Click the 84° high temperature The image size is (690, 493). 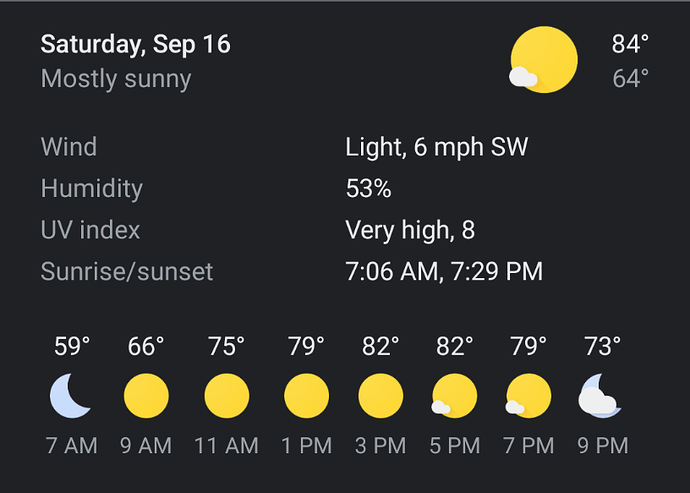point(630,44)
